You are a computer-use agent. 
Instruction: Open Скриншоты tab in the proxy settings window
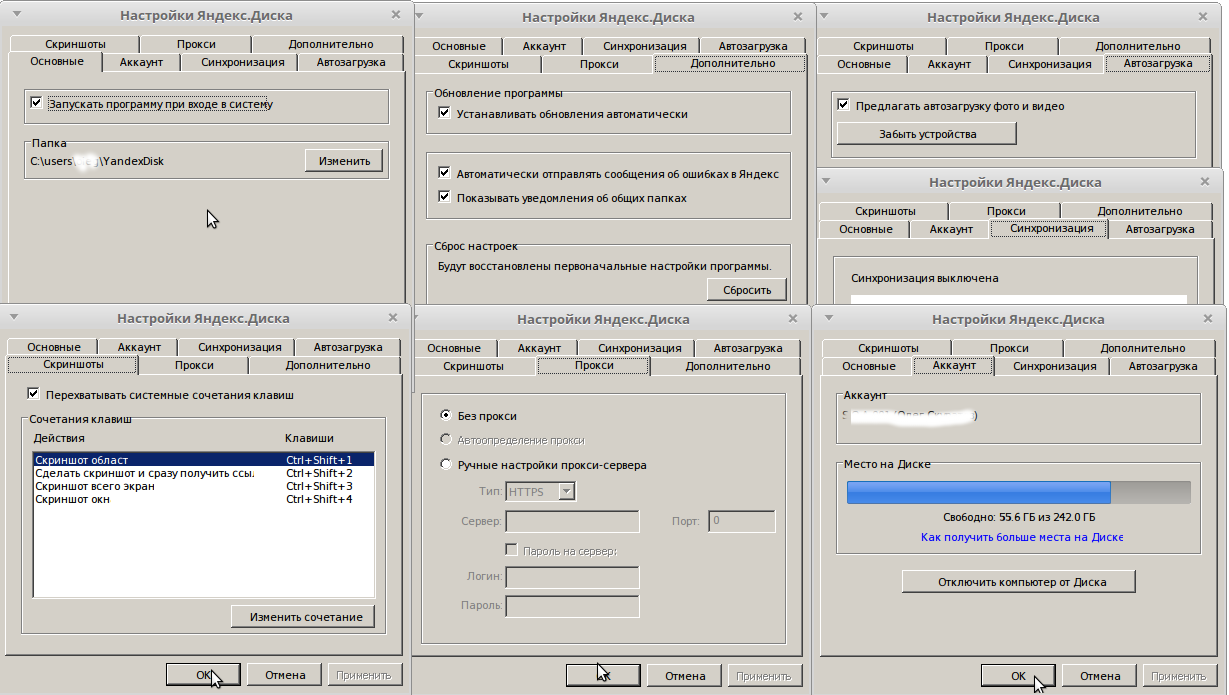(474, 366)
